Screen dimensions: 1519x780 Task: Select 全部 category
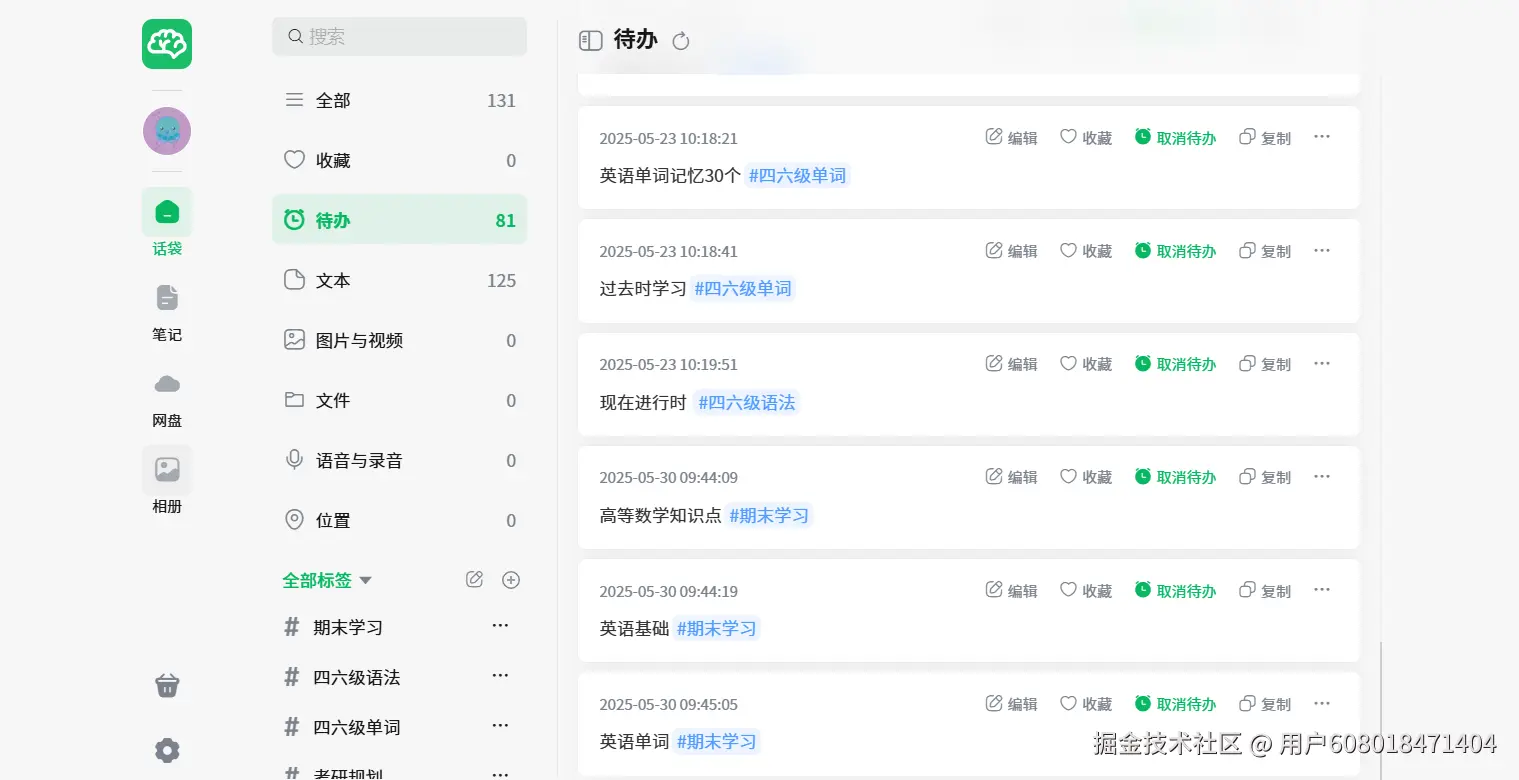click(399, 100)
